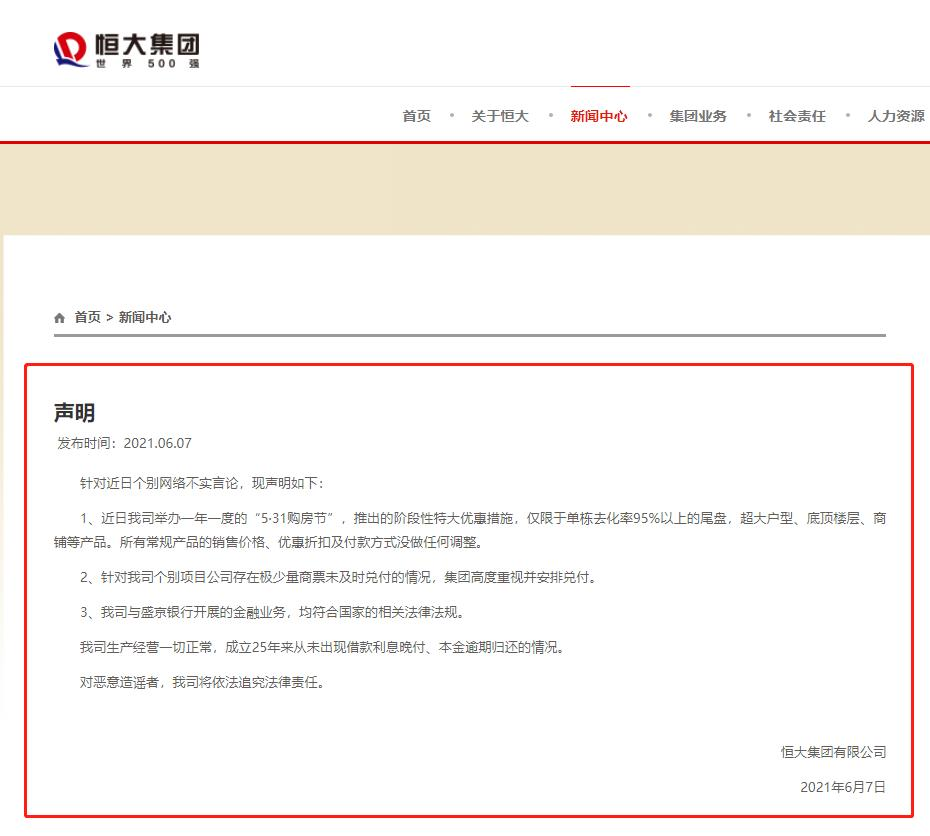The width and height of the screenshot is (930, 836).
Task: Click item 1 about 5·31购房节
Action: point(470,530)
